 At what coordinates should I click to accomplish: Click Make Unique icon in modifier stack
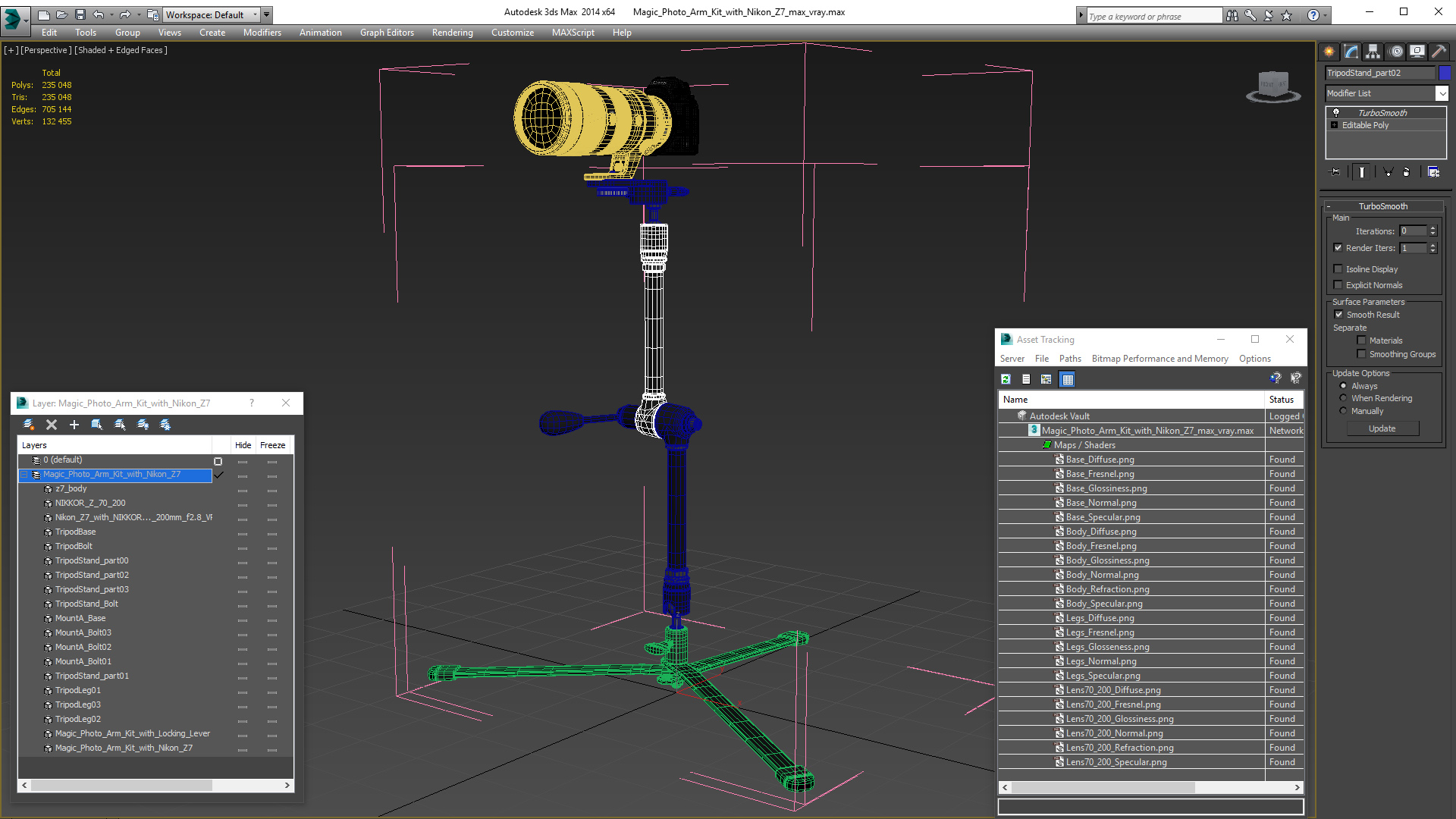click(x=1388, y=172)
